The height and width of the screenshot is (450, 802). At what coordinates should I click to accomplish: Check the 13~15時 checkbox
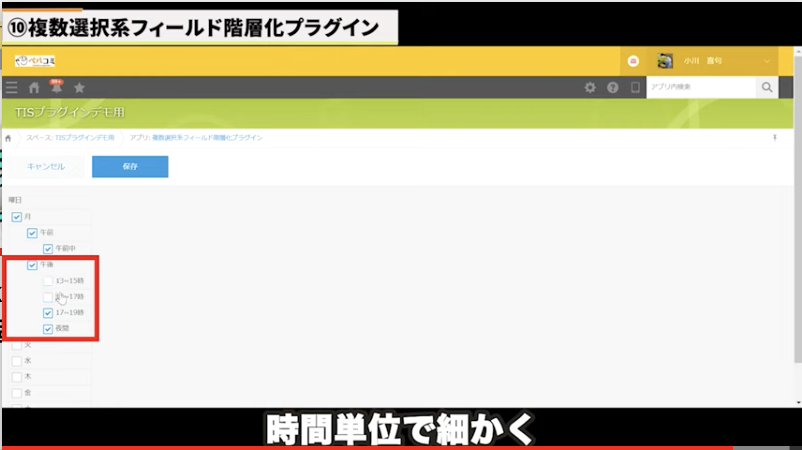pos(48,281)
